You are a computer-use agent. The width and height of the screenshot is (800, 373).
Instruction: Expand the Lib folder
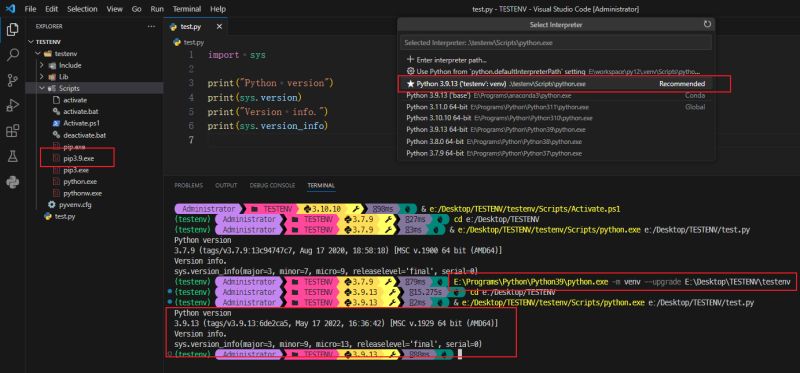coord(42,77)
